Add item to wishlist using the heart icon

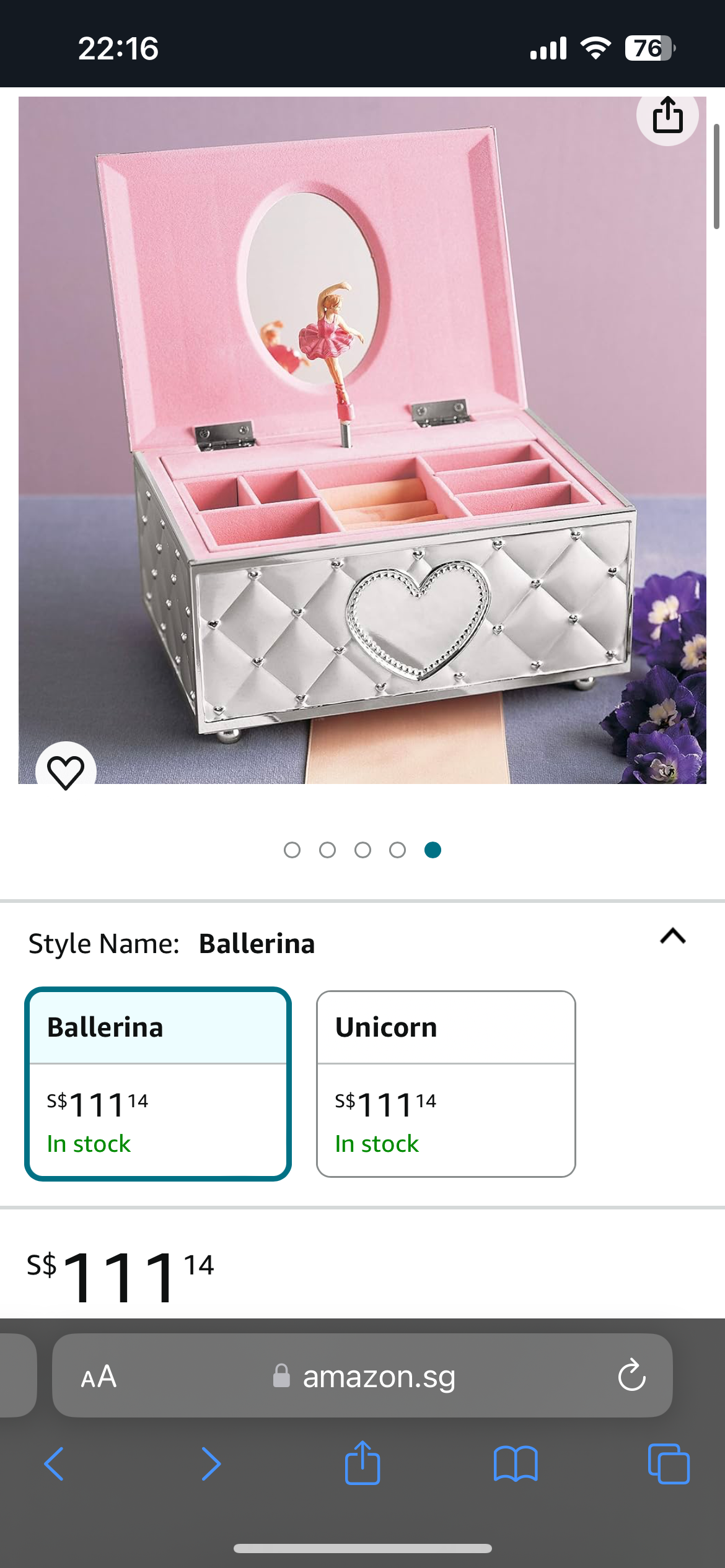[x=66, y=771]
